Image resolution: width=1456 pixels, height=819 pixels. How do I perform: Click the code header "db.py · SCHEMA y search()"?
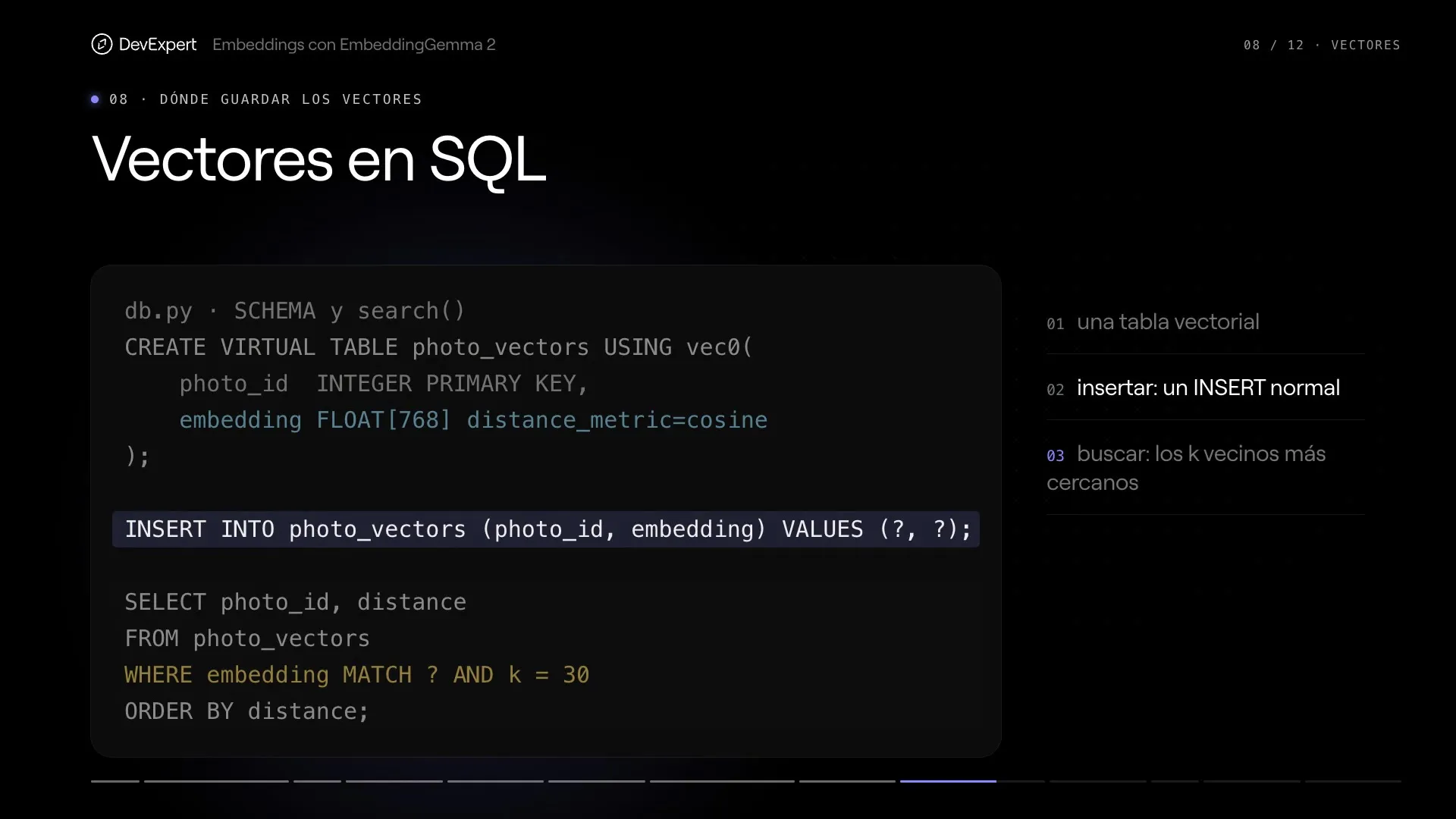[x=295, y=311]
